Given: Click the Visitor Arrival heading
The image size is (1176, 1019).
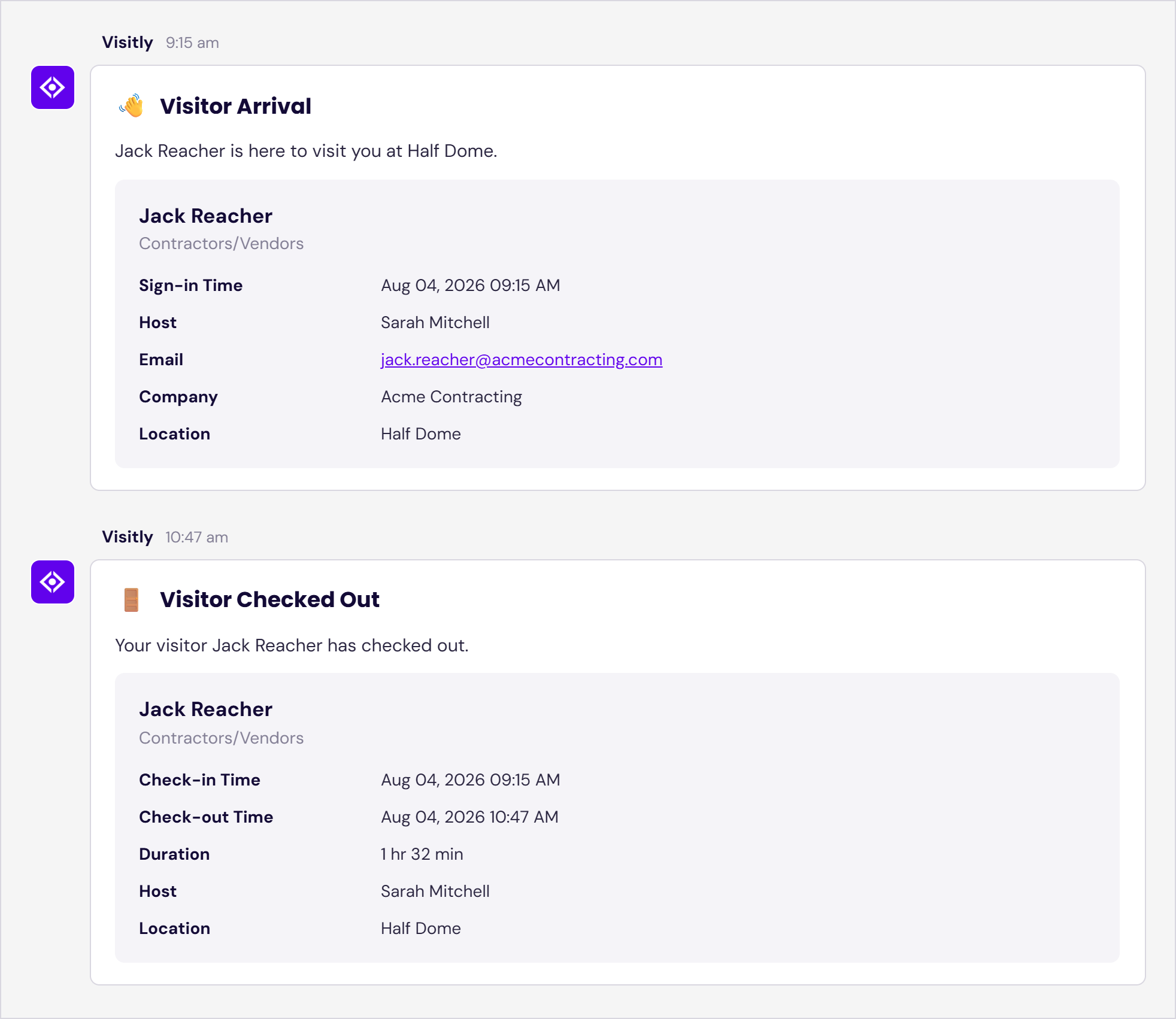Looking at the screenshot, I should [235, 106].
